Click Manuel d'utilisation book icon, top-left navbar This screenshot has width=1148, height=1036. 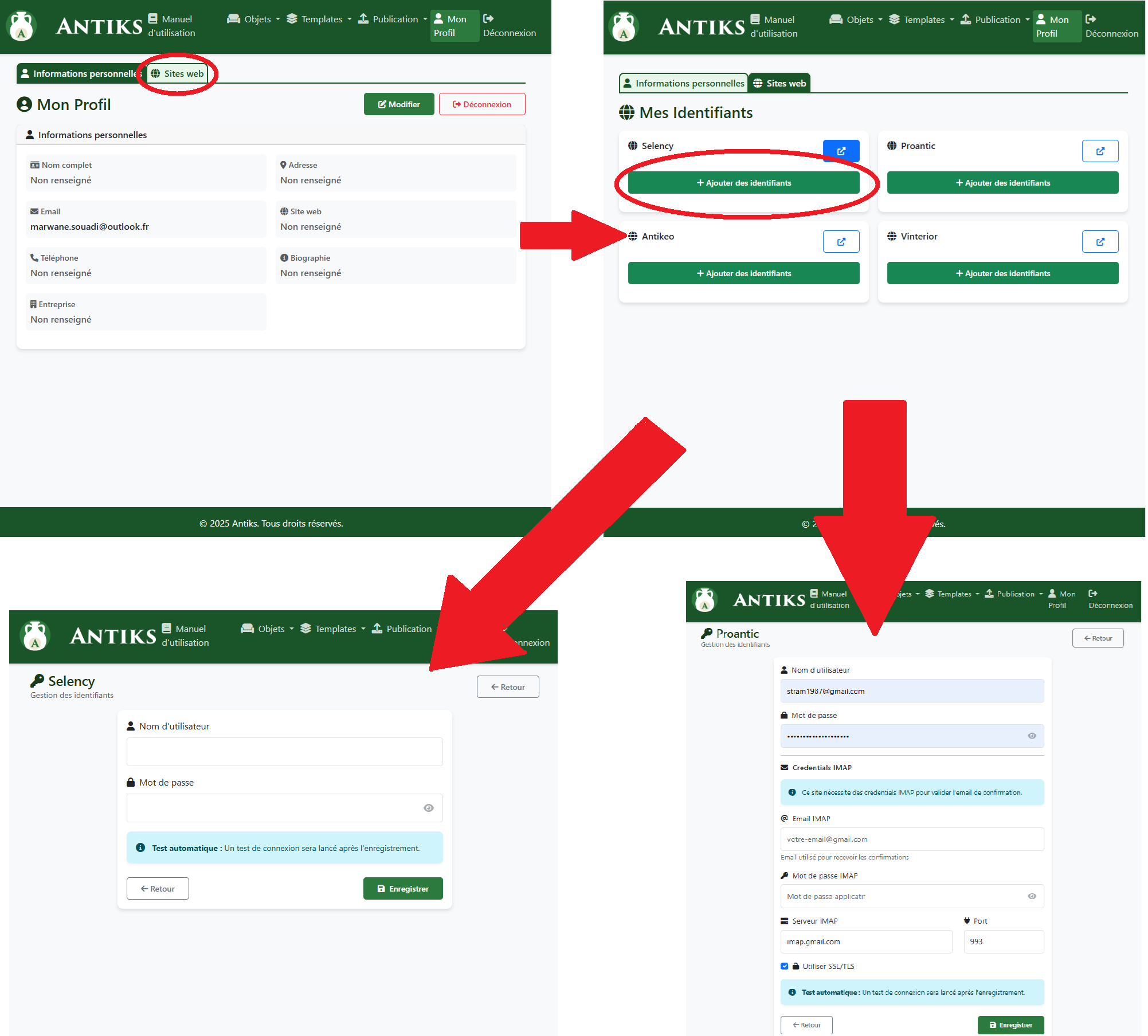pyautogui.click(x=153, y=18)
